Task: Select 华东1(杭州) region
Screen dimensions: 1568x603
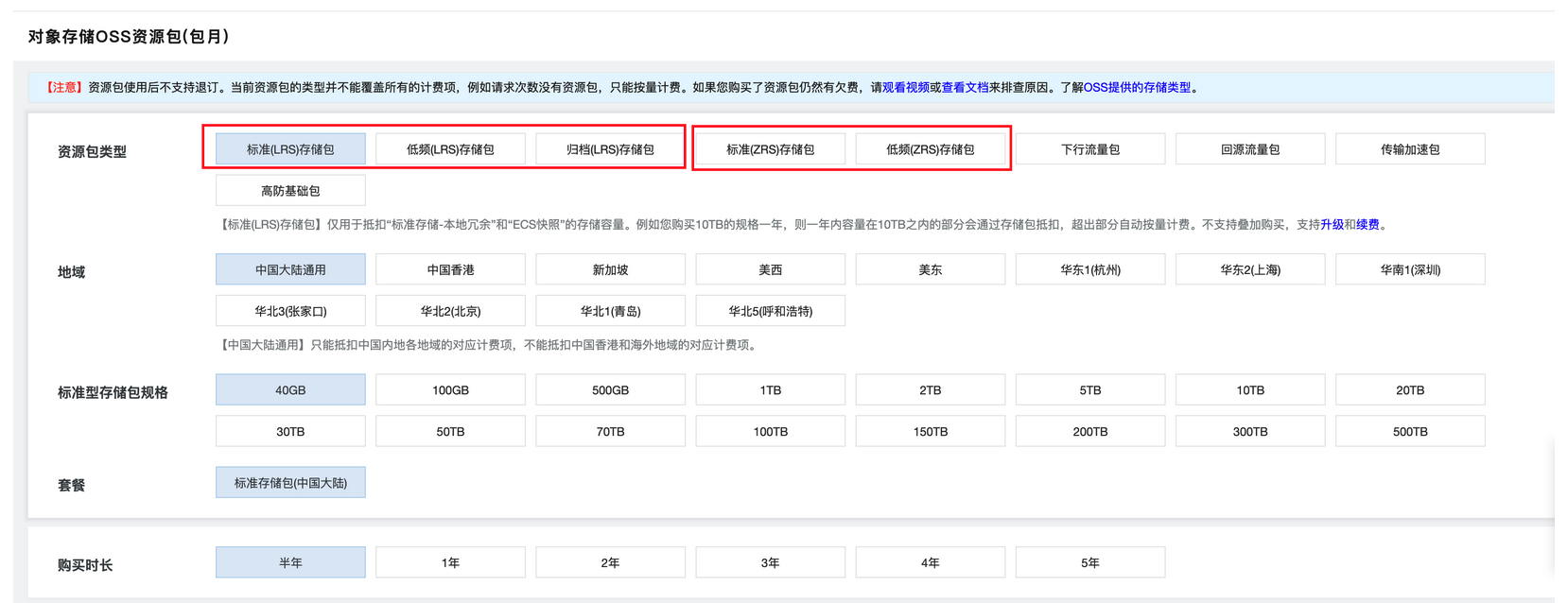Action: pos(1090,269)
